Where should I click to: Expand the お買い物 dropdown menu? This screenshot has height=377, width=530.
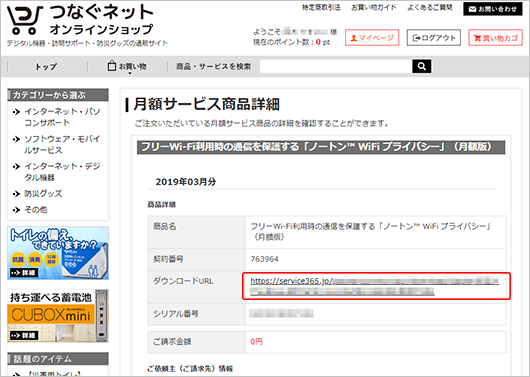point(127,67)
